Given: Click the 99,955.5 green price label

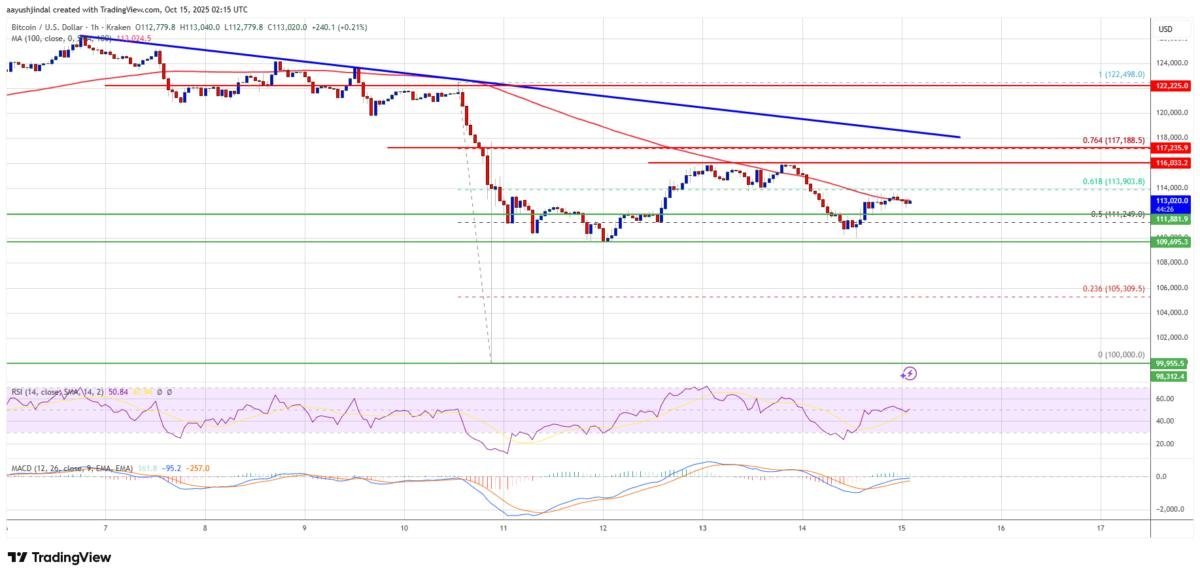Looking at the screenshot, I should coord(1171,364).
